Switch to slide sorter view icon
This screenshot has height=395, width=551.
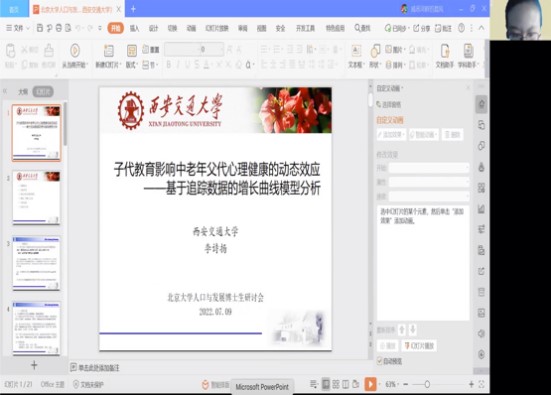click(x=336, y=384)
